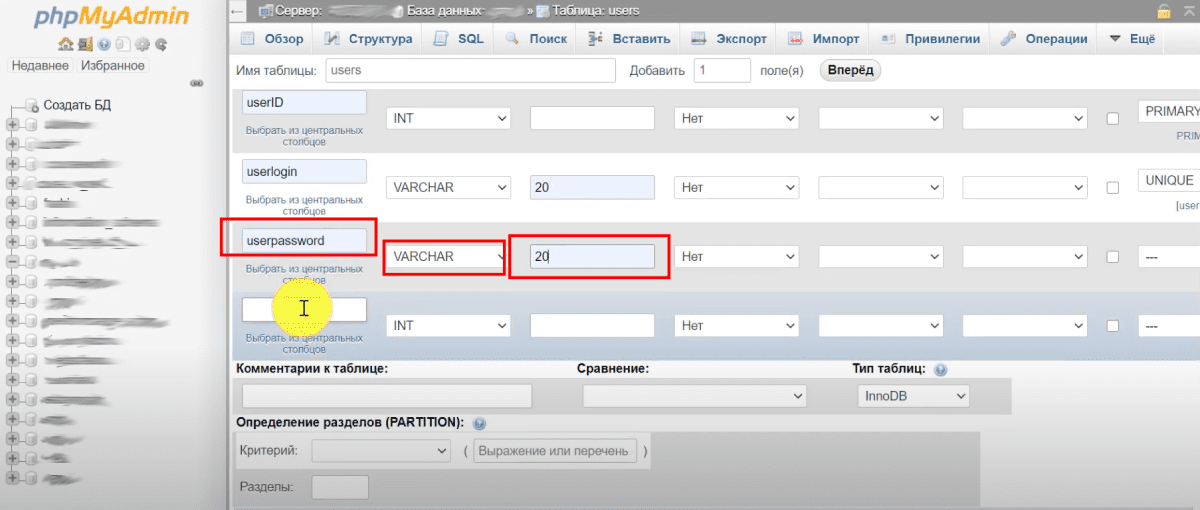Open help icon next to Тип таблиц
Viewport: 1200px width, 510px height.
pyautogui.click(x=940, y=369)
